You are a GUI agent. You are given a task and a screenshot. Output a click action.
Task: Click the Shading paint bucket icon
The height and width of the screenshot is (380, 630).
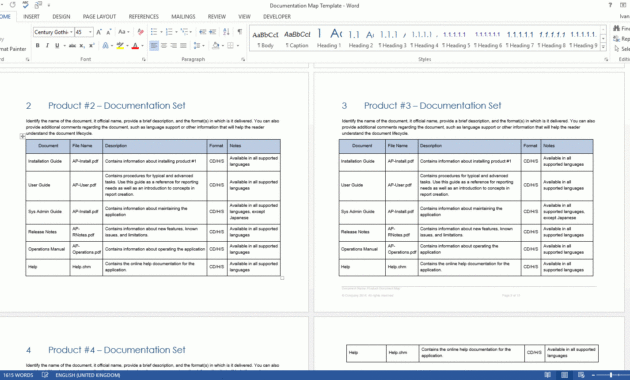tap(215, 46)
